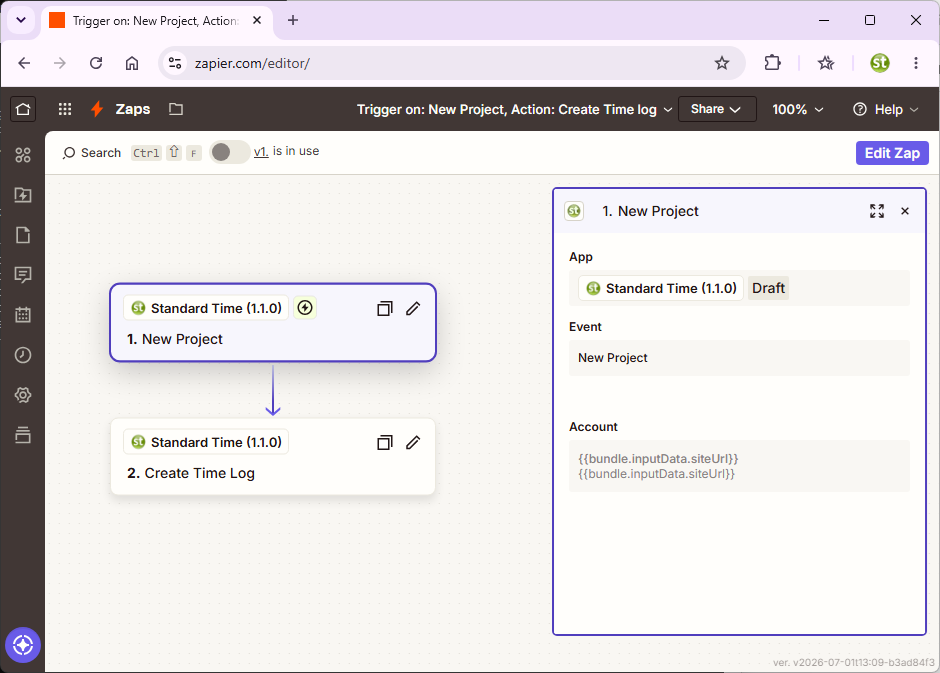The width and height of the screenshot is (940, 673).
Task: Edit the New Project step with pencil
Action: pyautogui.click(x=413, y=309)
